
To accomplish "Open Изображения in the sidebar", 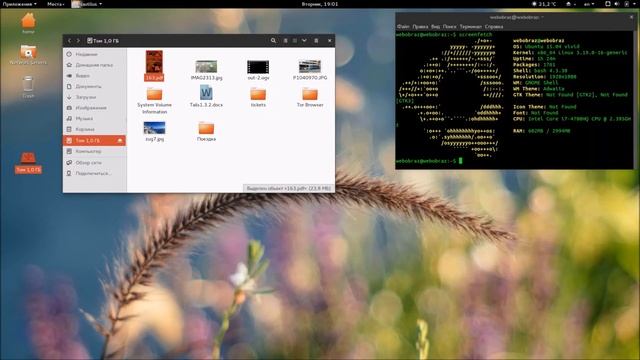I will [95, 108].
